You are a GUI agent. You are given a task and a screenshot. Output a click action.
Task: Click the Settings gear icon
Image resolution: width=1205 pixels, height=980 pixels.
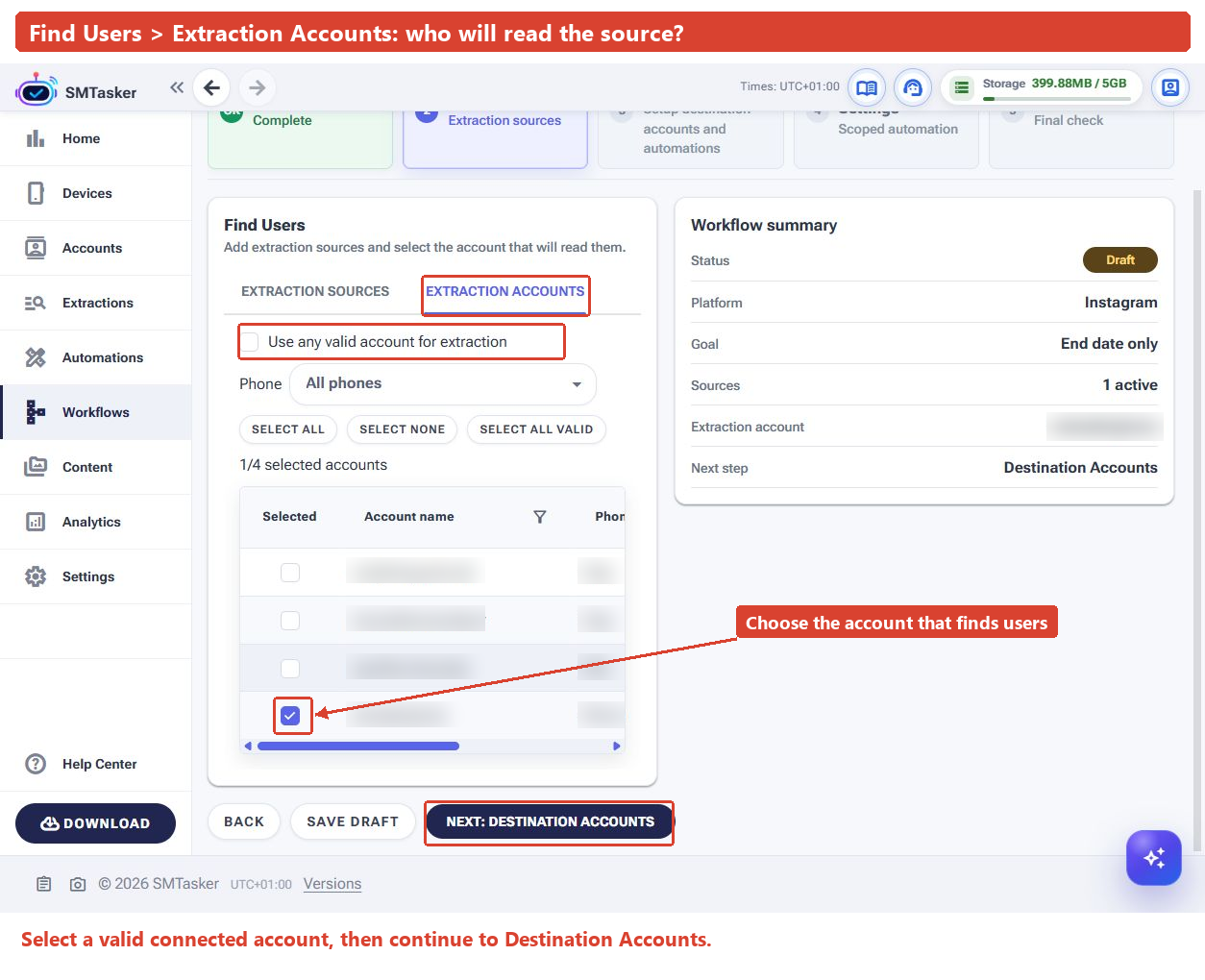36,576
